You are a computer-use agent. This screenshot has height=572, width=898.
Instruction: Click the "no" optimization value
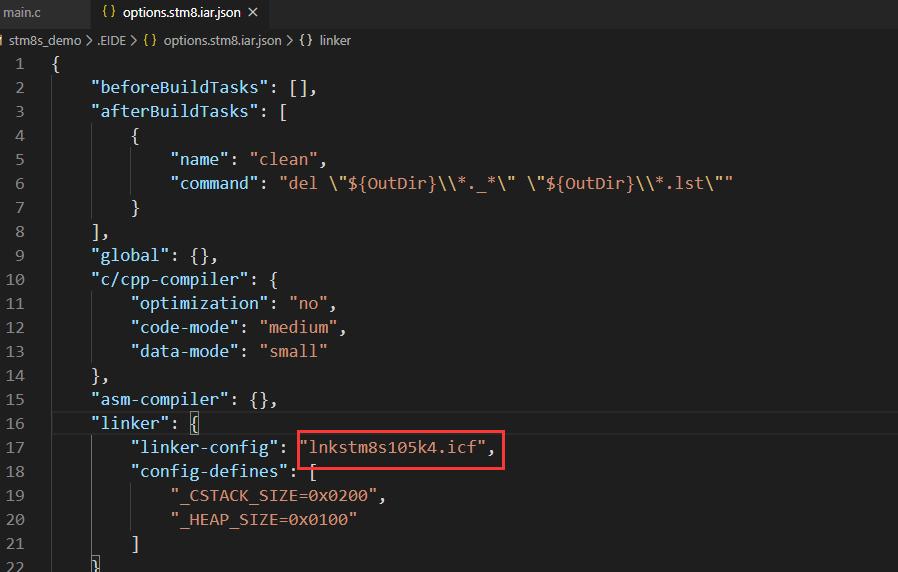coord(308,303)
